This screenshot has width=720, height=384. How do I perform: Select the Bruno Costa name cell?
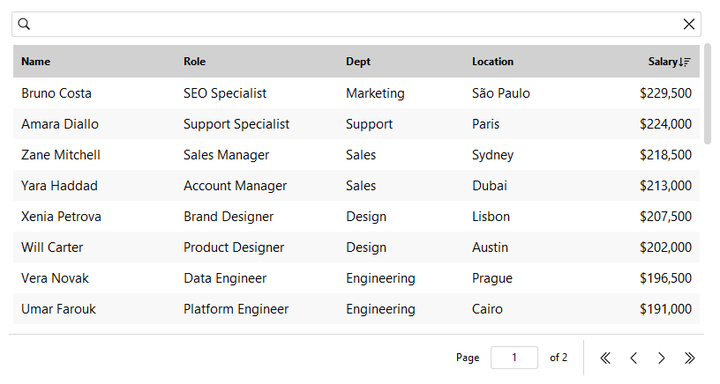[x=56, y=93]
